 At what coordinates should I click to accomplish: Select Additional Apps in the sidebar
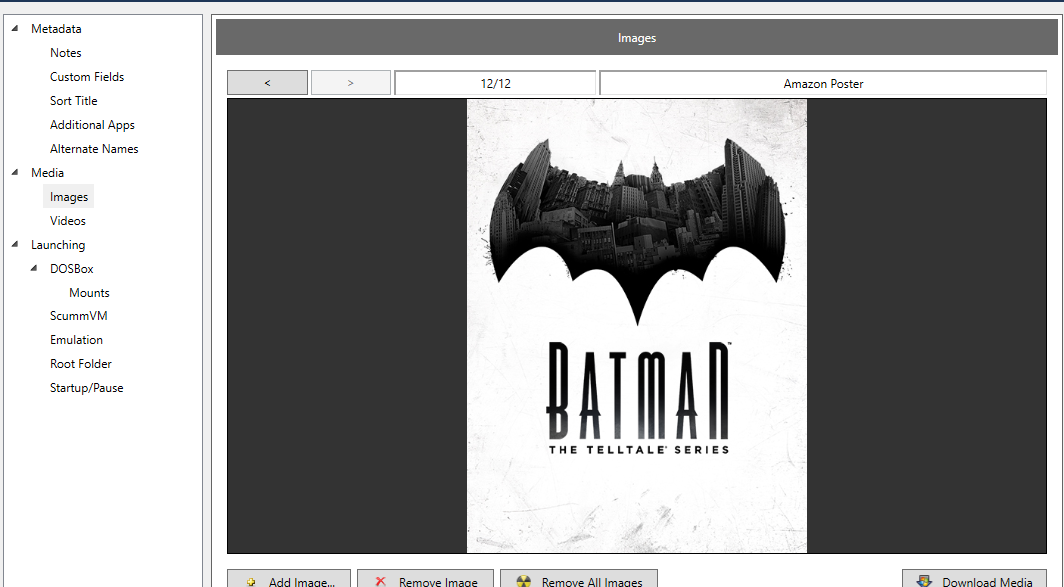point(92,125)
